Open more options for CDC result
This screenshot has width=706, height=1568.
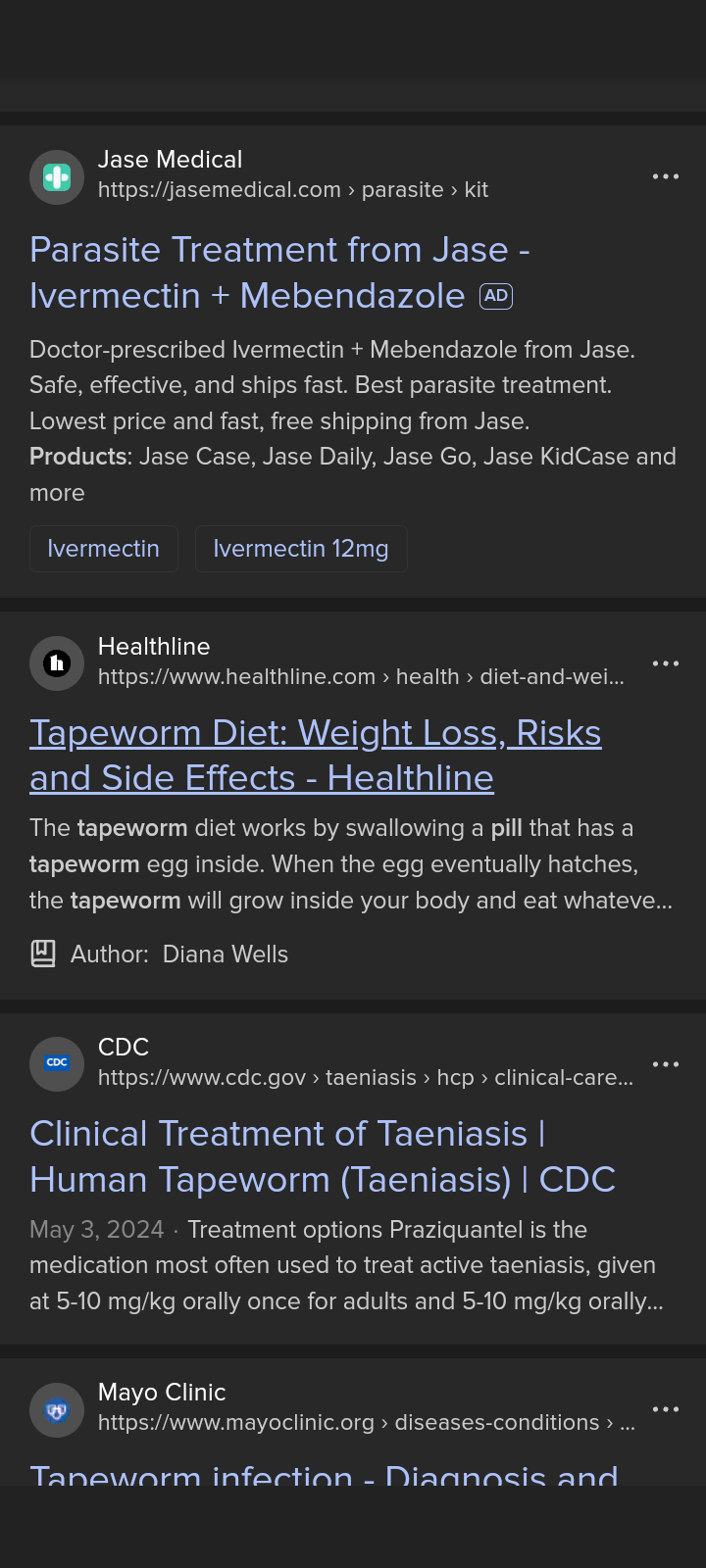(x=666, y=1064)
